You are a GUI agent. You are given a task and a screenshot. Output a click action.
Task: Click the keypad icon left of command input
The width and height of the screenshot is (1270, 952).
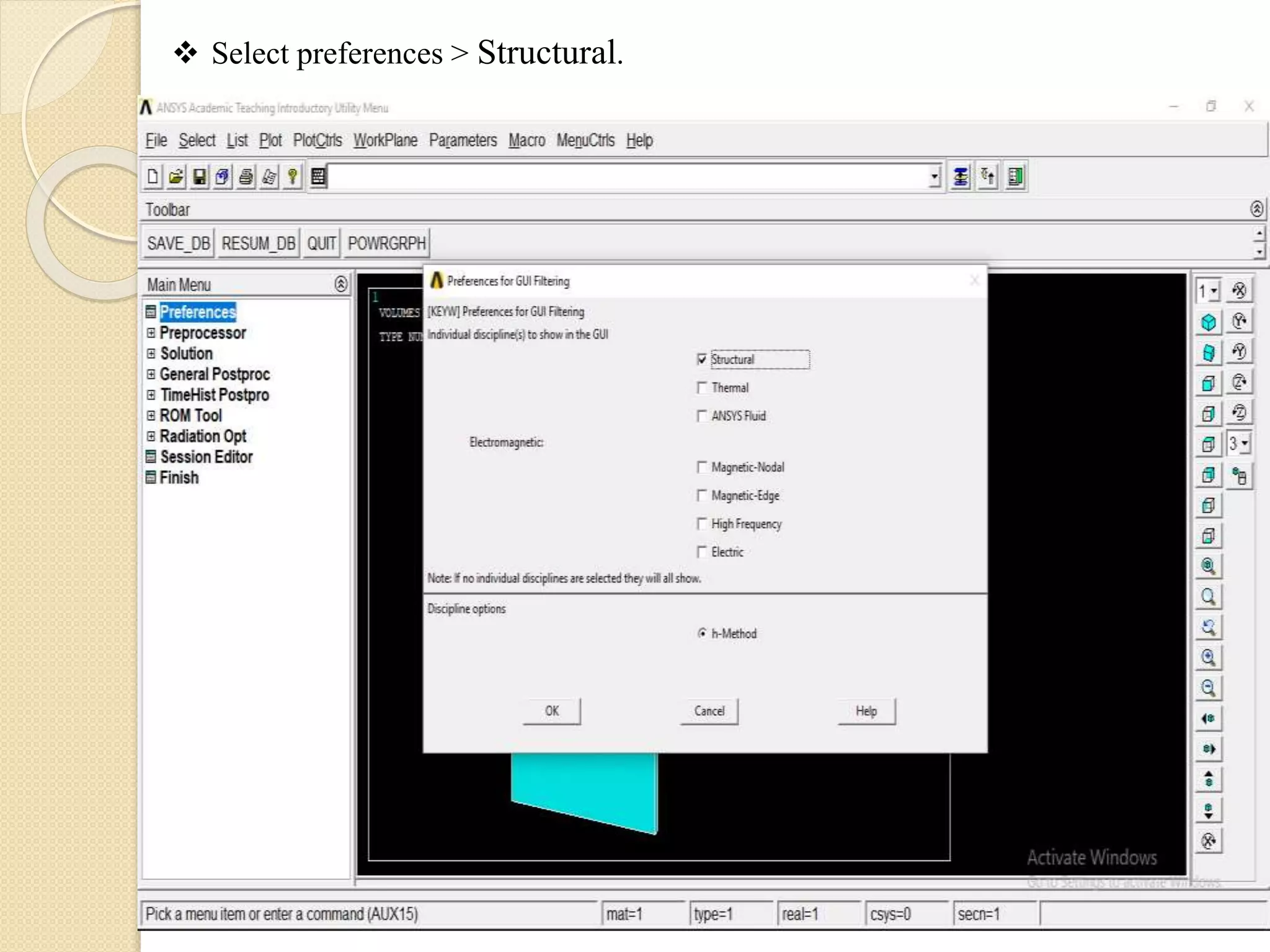[x=318, y=177]
